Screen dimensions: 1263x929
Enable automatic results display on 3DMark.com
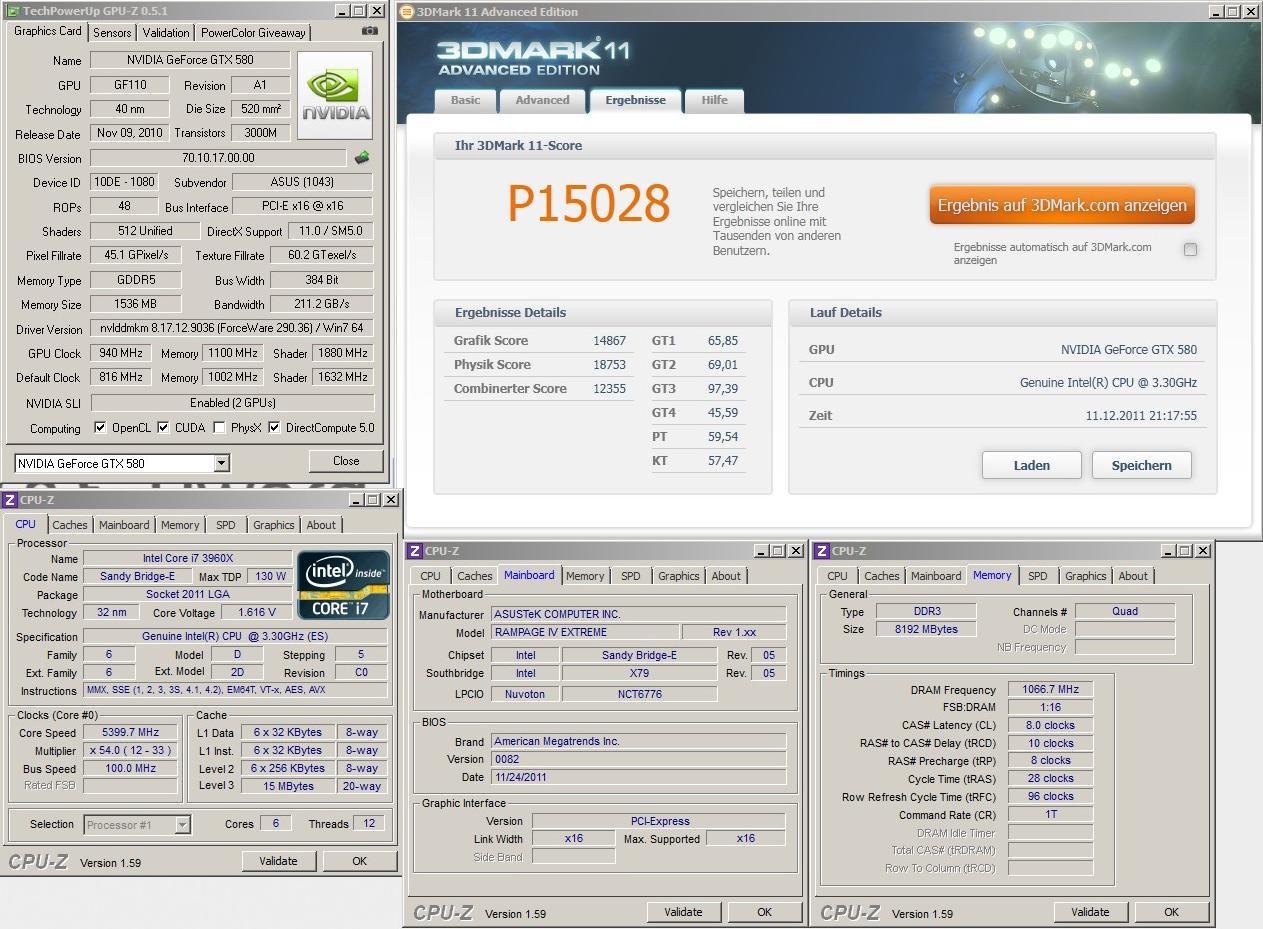(1190, 249)
